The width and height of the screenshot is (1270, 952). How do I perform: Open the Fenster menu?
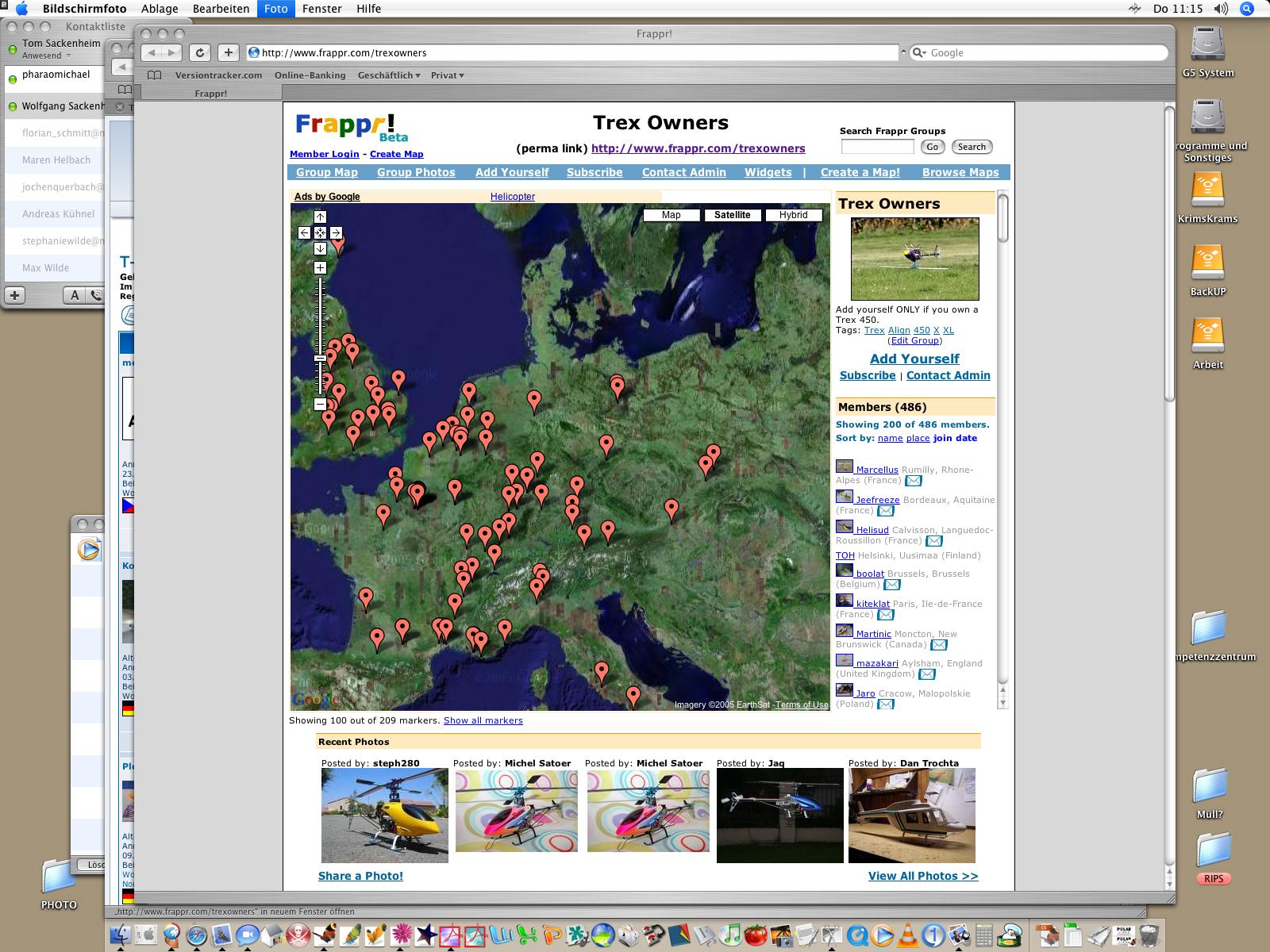click(x=321, y=9)
